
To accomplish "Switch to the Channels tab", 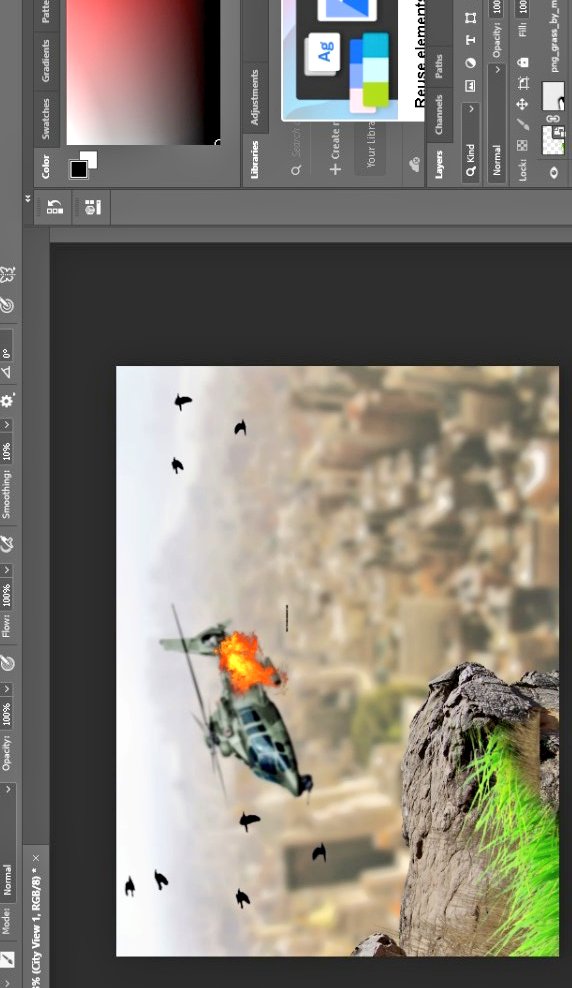I will 439,115.
